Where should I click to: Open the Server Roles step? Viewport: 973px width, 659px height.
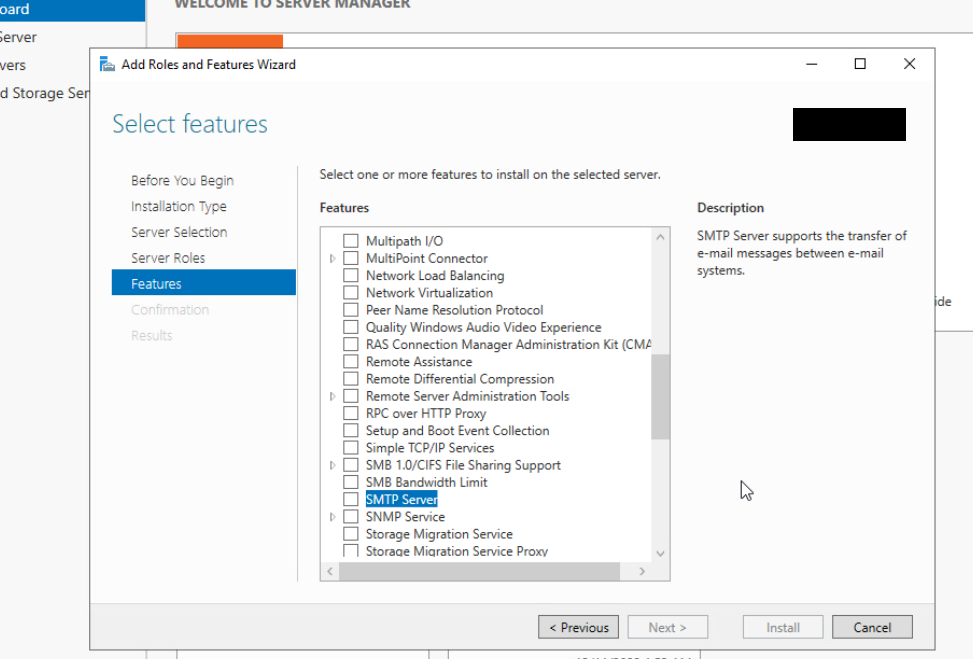pos(168,258)
